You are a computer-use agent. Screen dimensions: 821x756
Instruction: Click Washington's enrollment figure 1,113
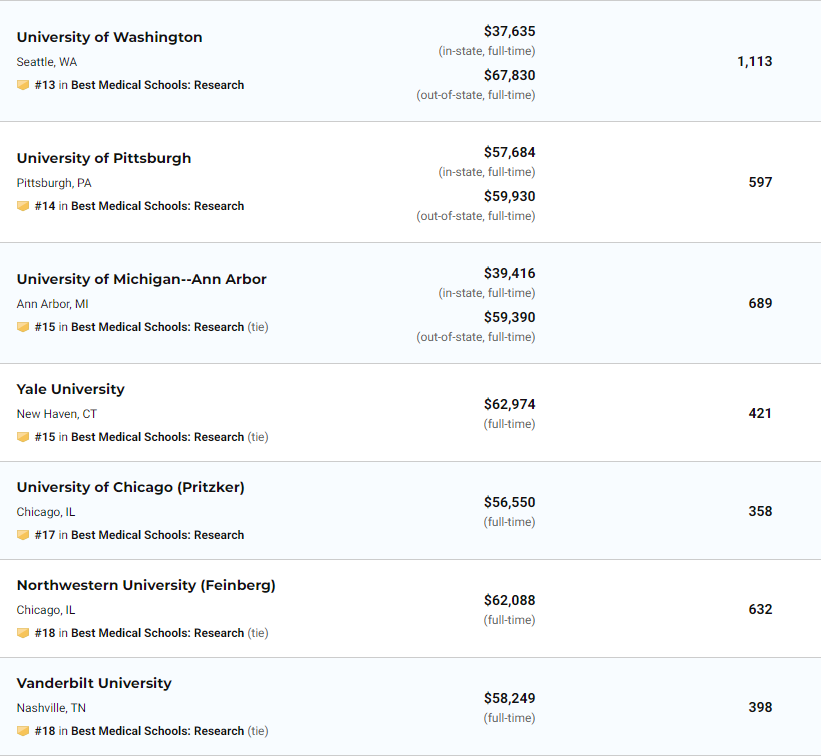coord(755,61)
